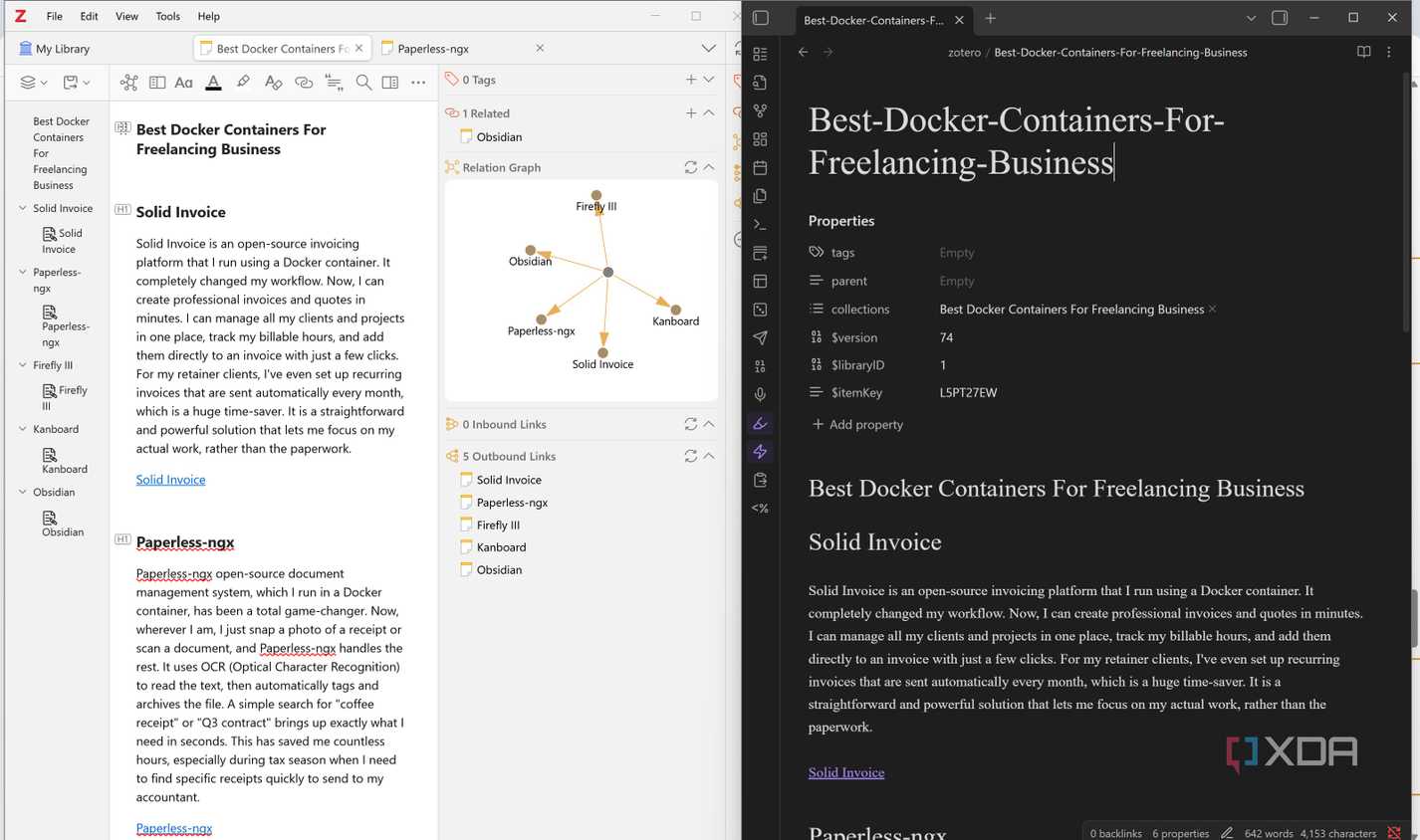Collapse the Kanboard outline node

tap(23, 429)
